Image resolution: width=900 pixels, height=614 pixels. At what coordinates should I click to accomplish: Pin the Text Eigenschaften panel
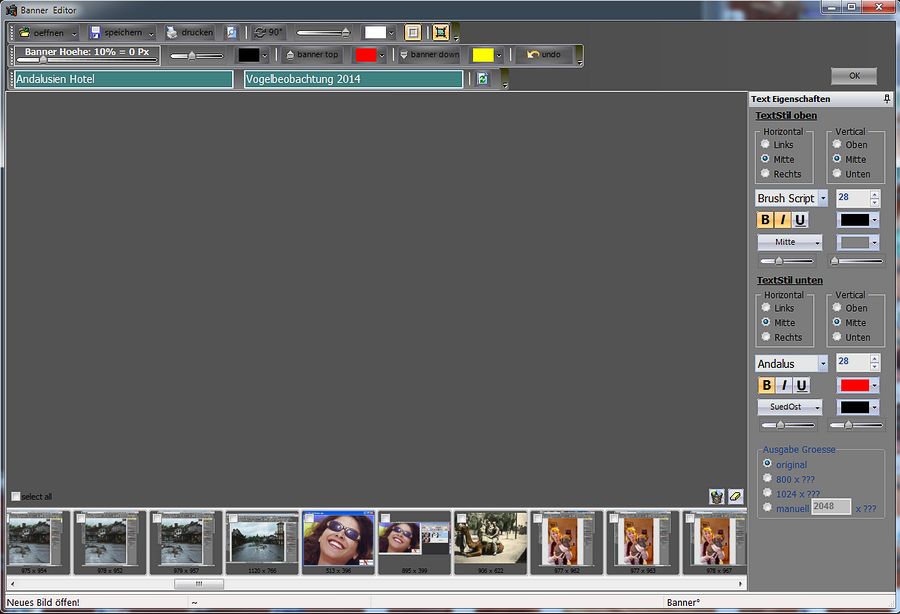click(x=886, y=99)
